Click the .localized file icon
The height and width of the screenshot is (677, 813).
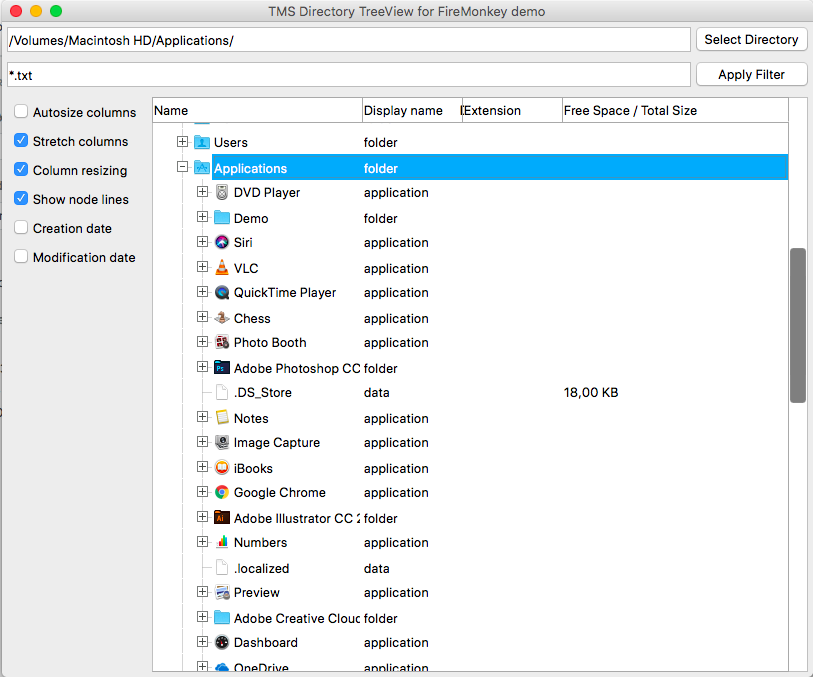click(x=222, y=568)
